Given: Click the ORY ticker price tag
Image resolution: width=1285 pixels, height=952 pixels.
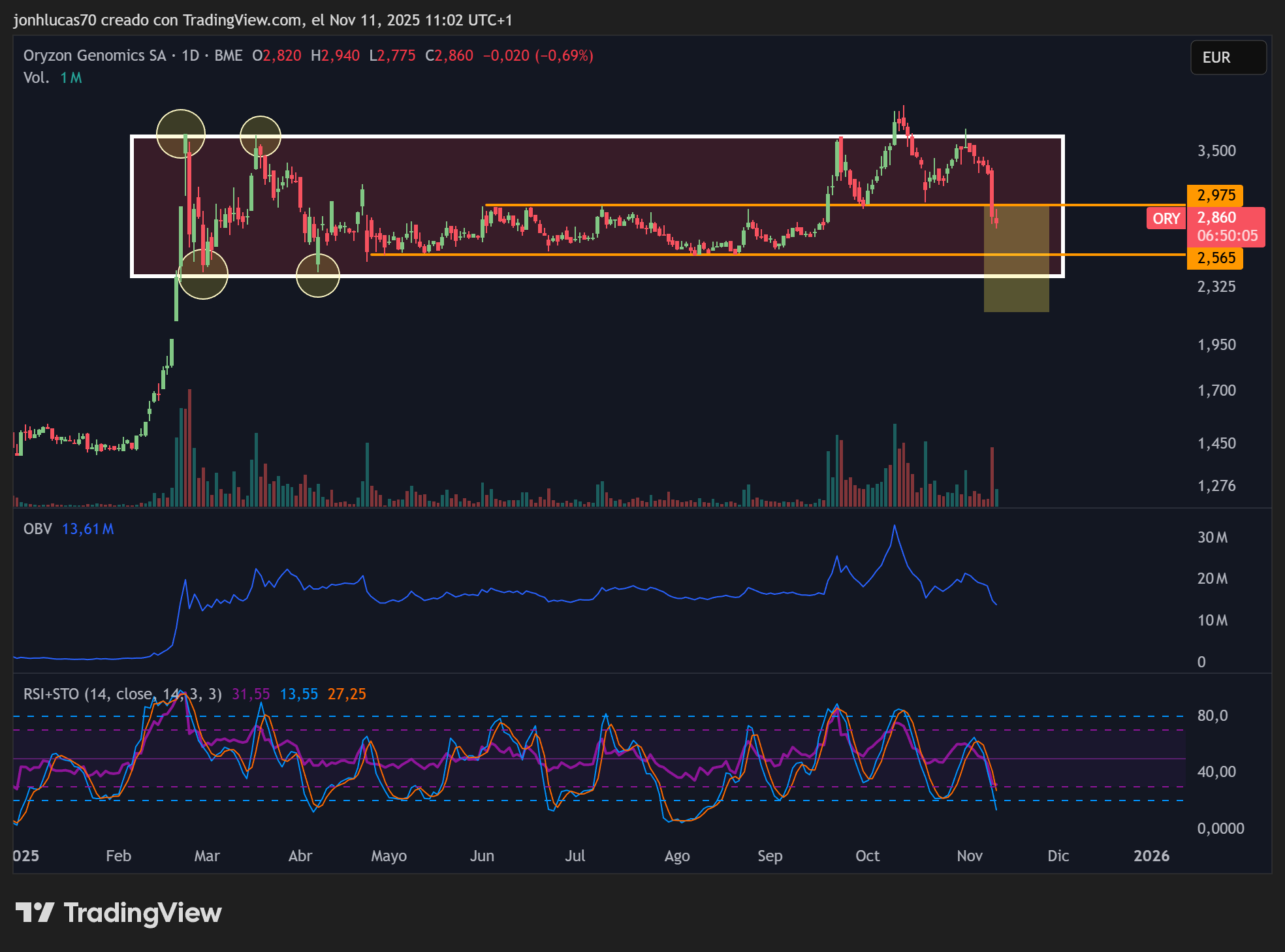Looking at the screenshot, I should click(1166, 219).
